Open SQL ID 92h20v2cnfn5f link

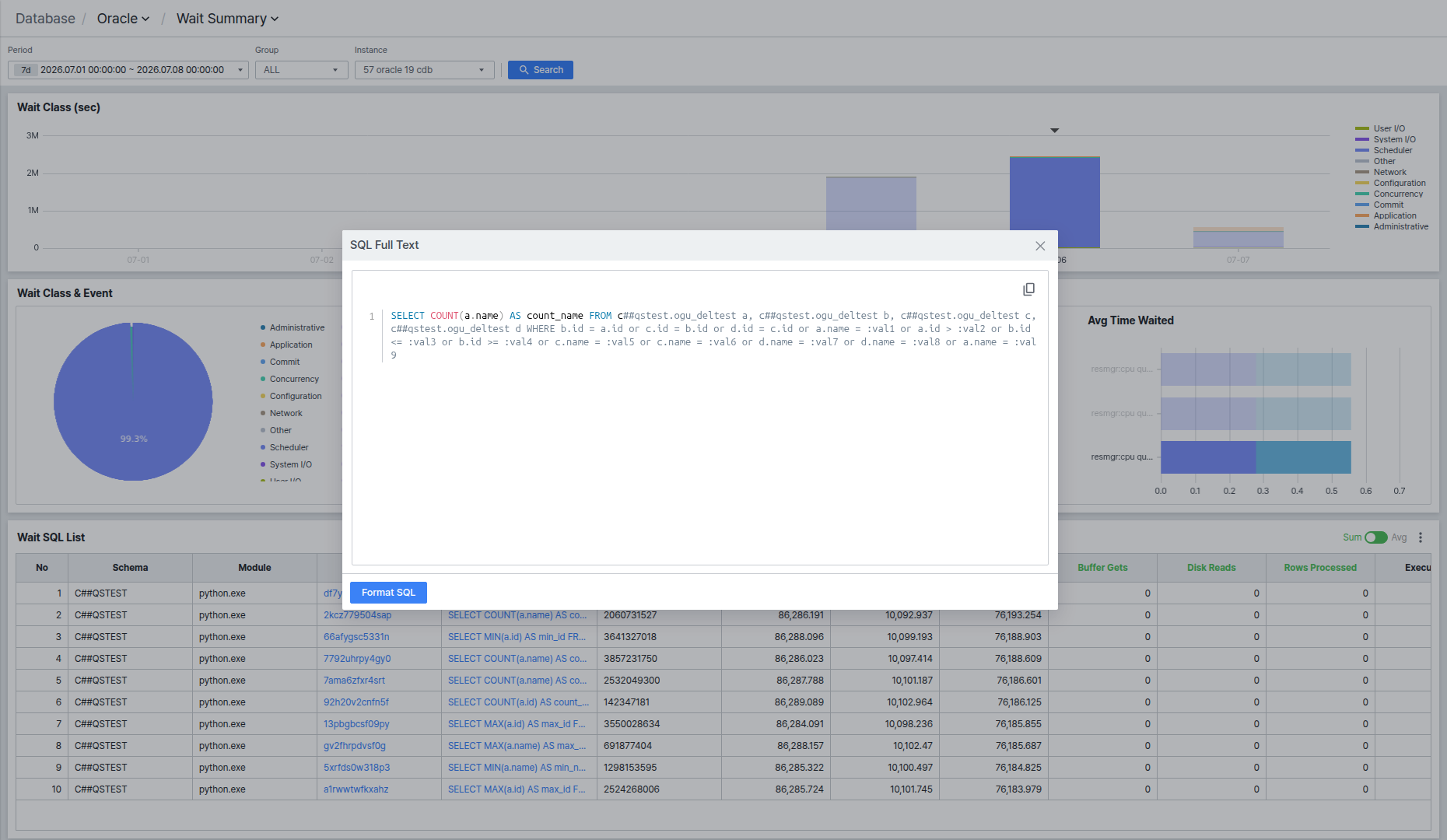[356, 702]
